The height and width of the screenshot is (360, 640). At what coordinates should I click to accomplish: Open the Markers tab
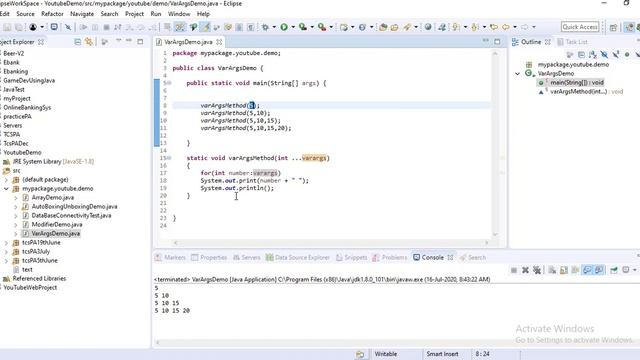pyautogui.click(x=171, y=258)
